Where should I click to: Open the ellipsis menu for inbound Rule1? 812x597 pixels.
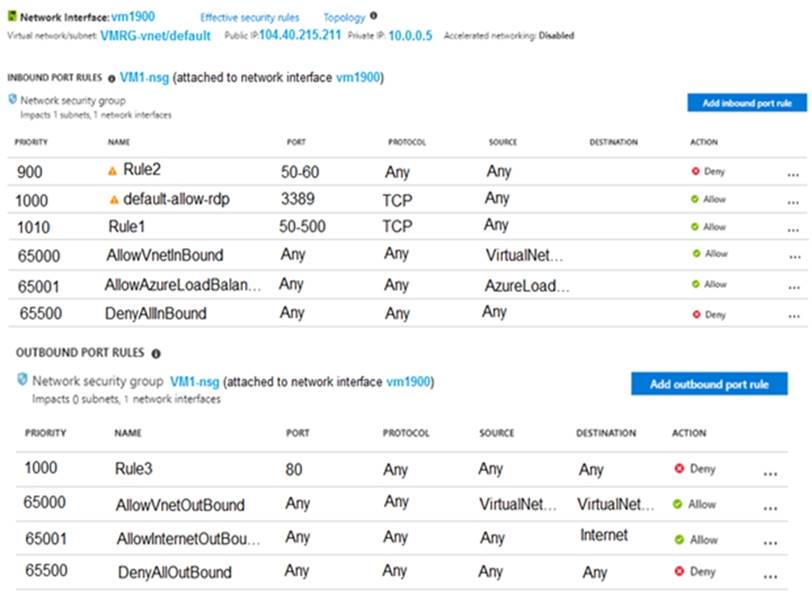[x=793, y=230]
